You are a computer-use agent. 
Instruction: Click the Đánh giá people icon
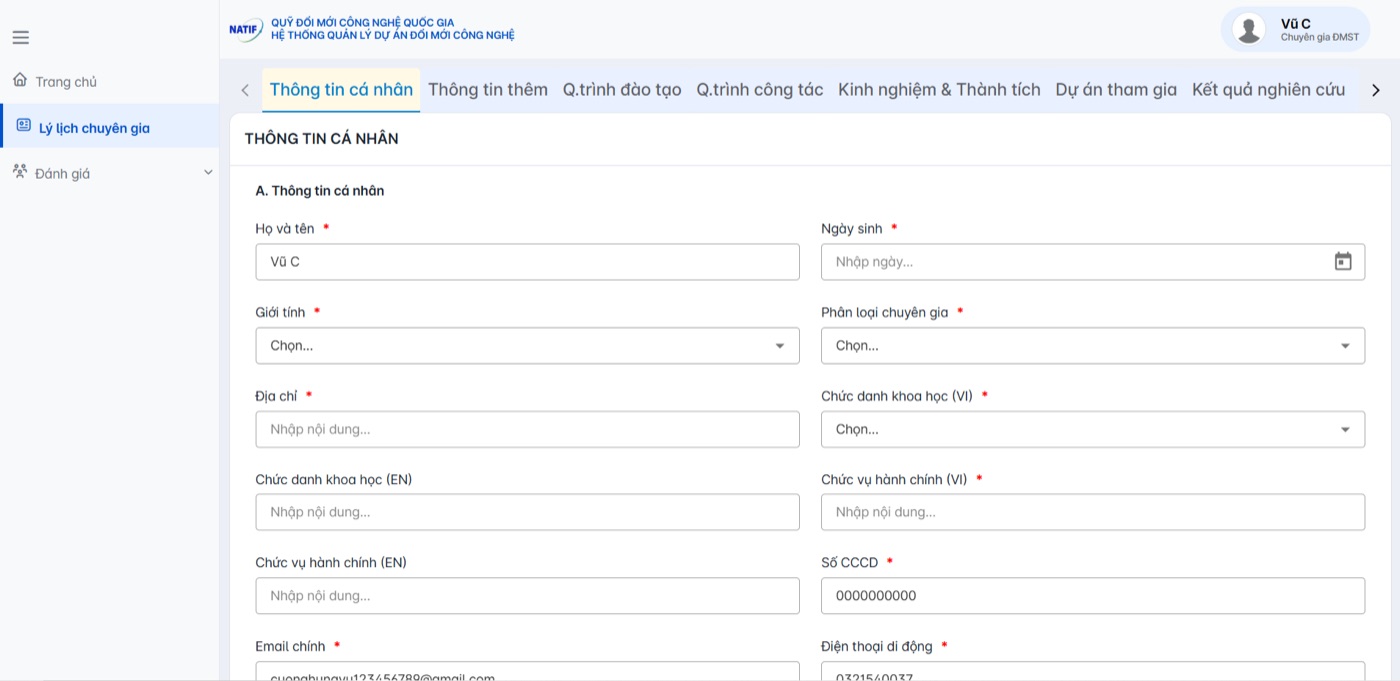20,172
